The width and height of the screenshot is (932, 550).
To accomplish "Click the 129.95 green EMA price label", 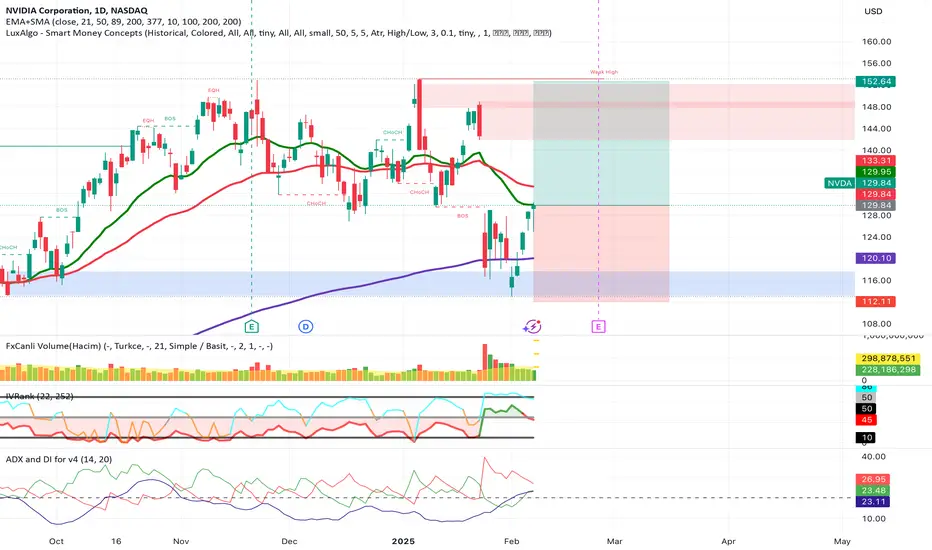I will [x=876, y=172].
